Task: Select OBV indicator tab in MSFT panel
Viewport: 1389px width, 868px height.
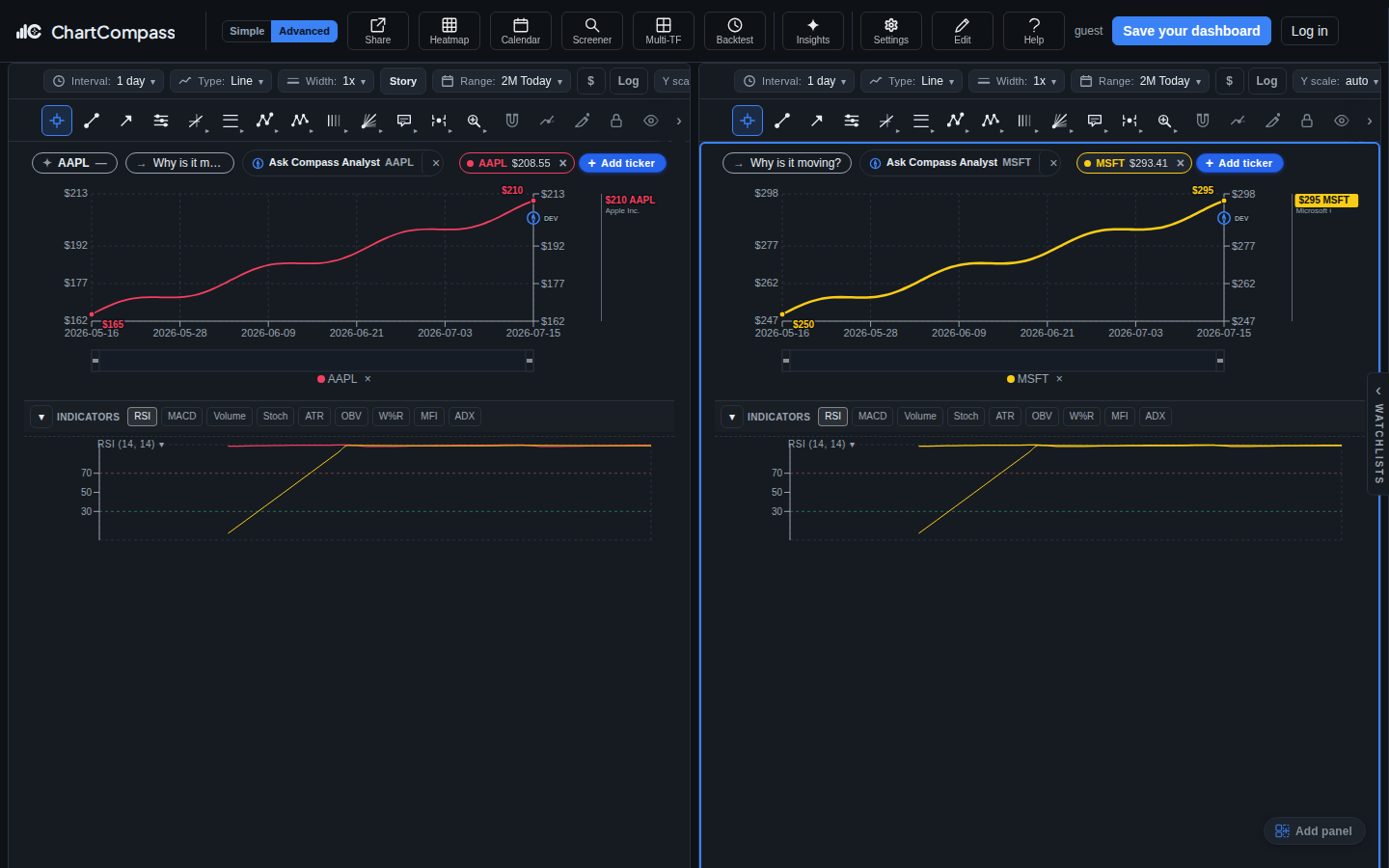Action: [1042, 417]
